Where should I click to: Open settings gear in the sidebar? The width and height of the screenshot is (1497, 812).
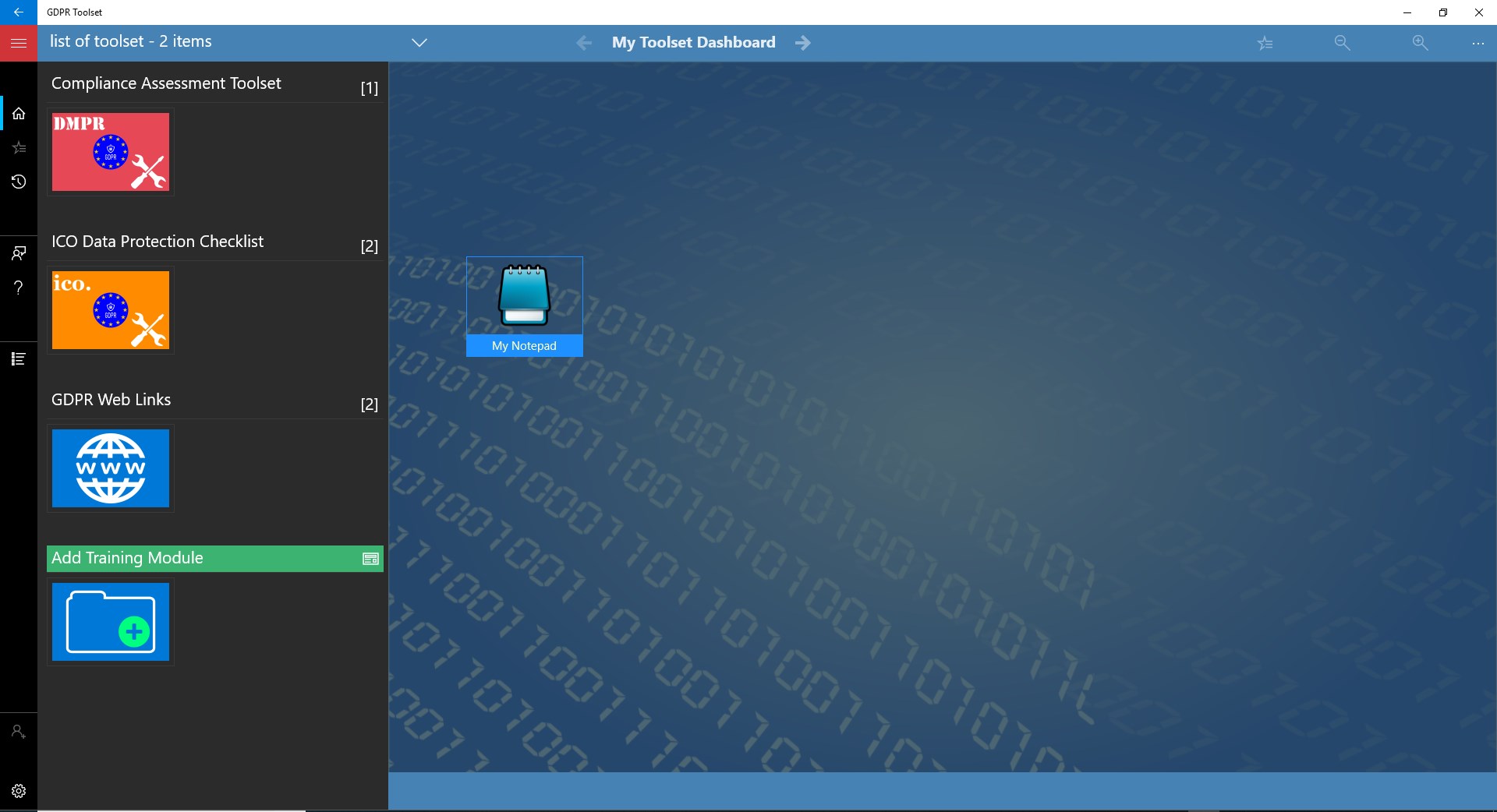pyautogui.click(x=19, y=791)
